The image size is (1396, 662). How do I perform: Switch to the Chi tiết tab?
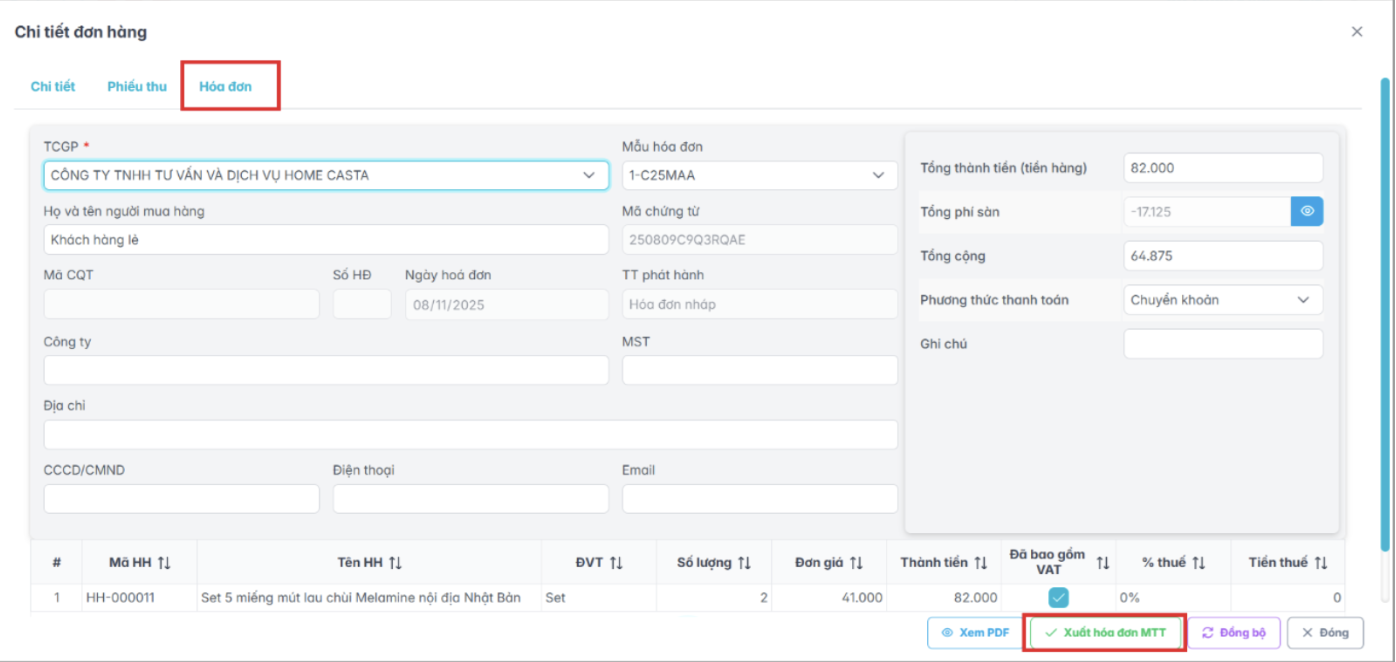(53, 87)
